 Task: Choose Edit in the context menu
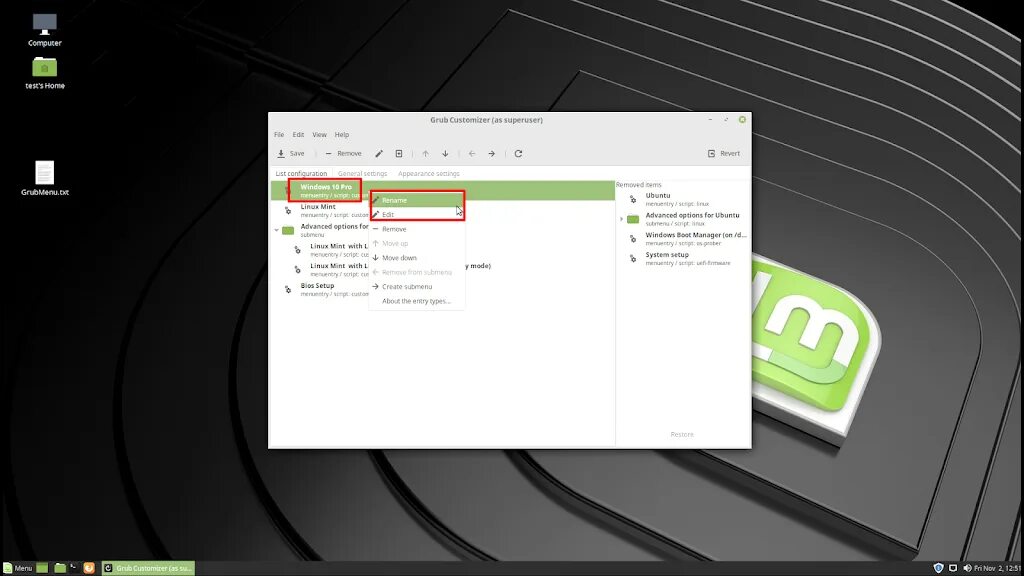(417, 214)
